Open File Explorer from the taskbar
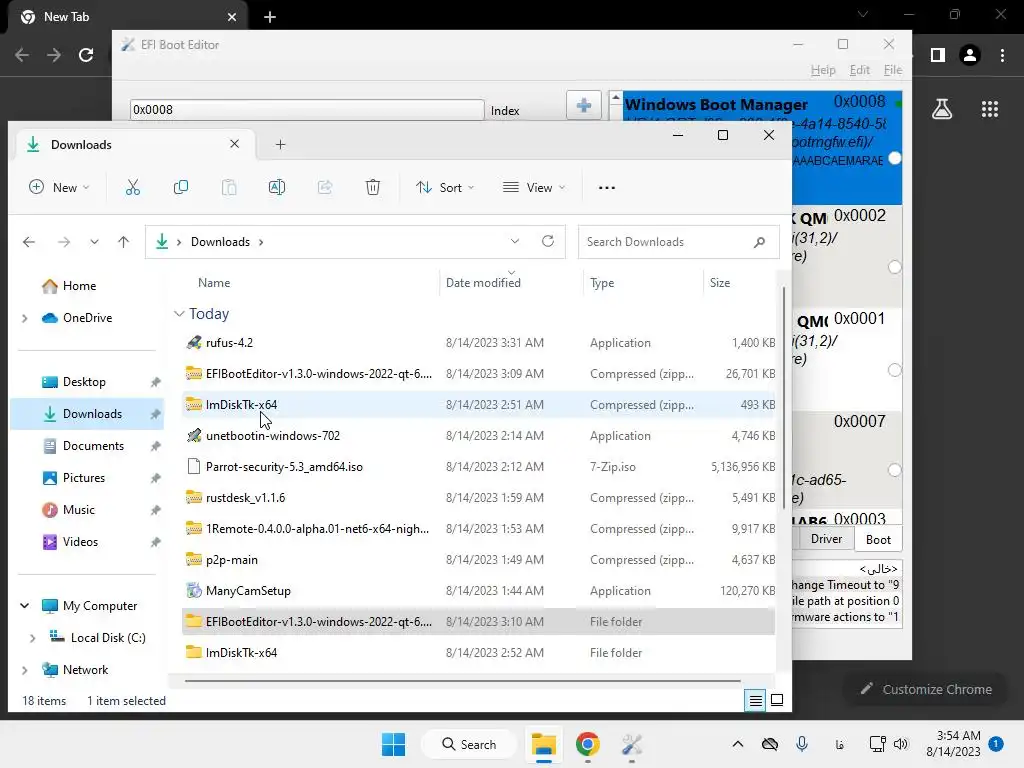Image resolution: width=1024 pixels, height=768 pixels. [x=543, y=744]
